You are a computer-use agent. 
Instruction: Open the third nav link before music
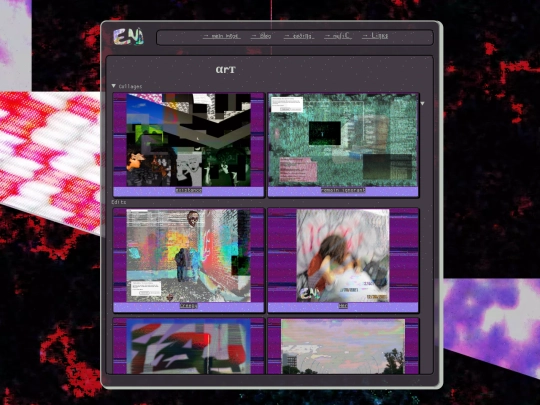[x=298, y=36]
